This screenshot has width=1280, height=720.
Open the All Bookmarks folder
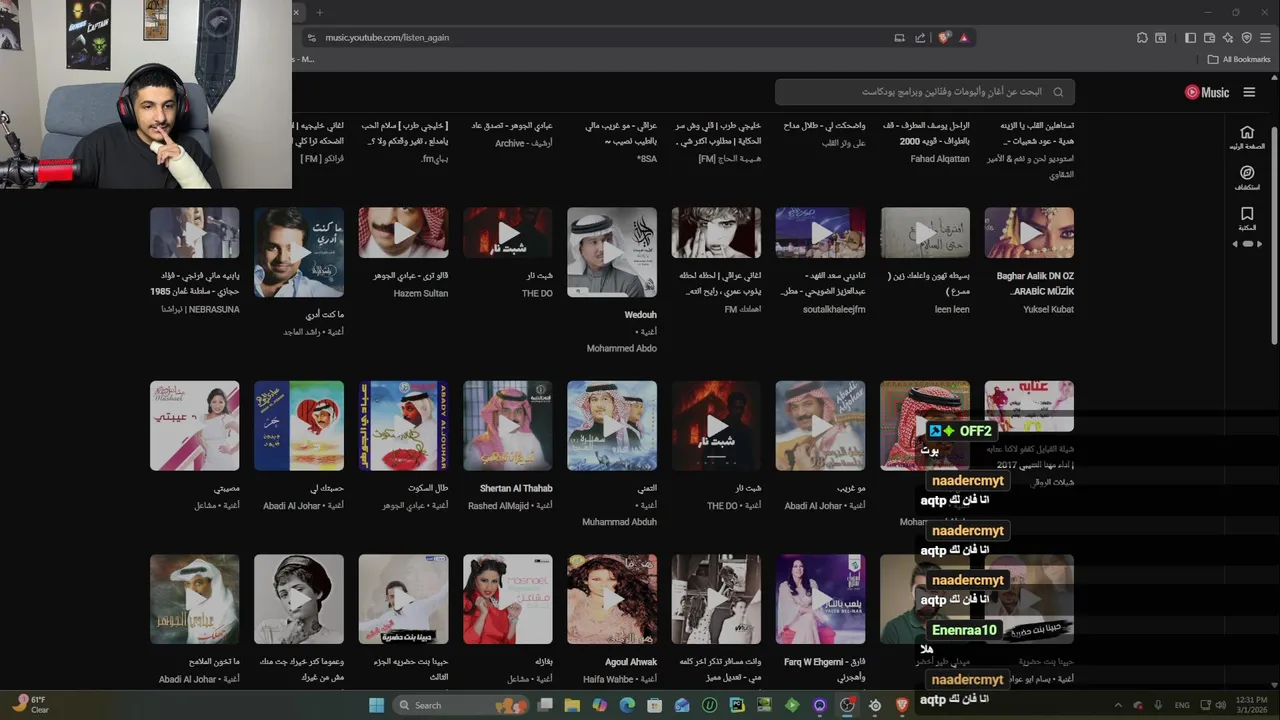[1239, 59]
